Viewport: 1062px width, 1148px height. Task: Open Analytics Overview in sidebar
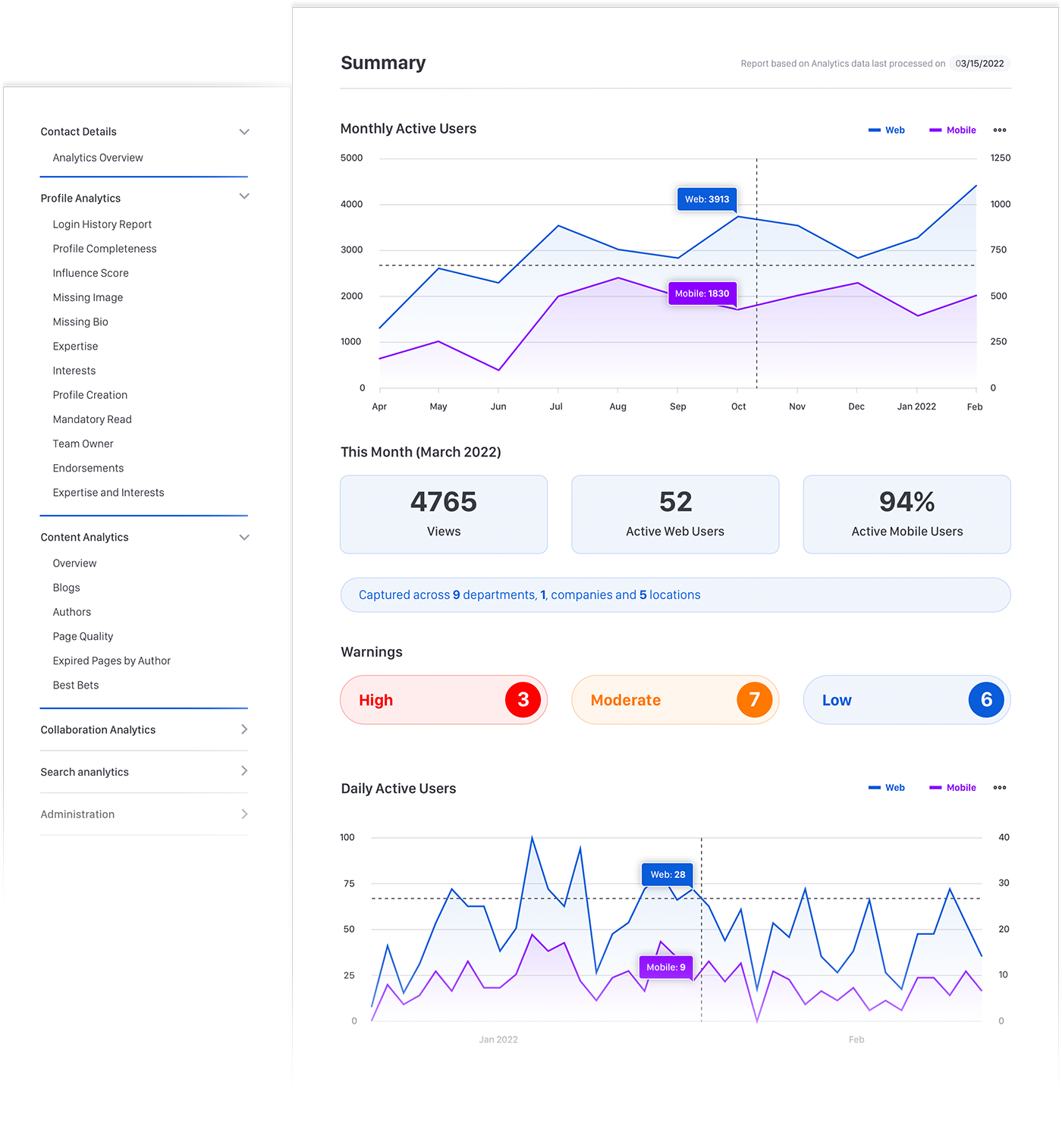click(98, 158)
